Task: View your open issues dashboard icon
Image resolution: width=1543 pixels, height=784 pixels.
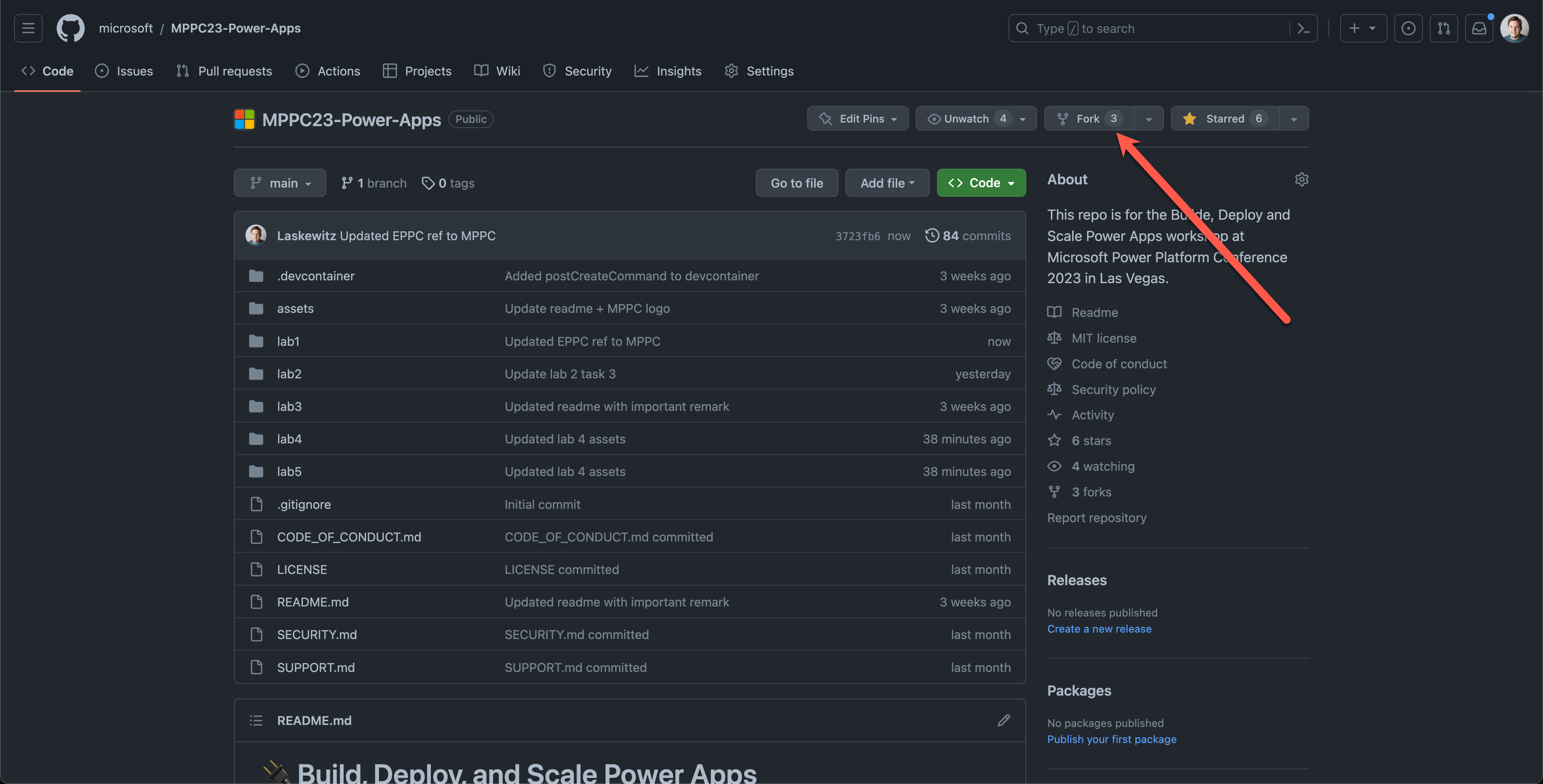Action: 1409,28
